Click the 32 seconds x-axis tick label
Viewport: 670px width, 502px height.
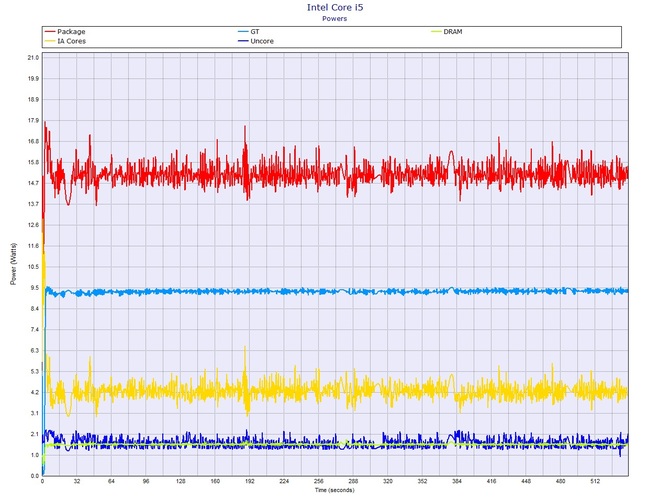click(77, 481)
